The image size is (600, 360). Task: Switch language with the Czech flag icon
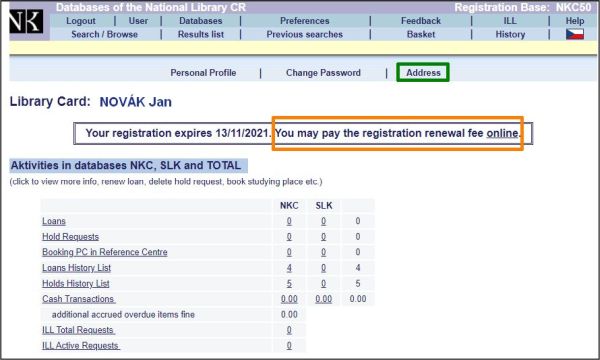575,34
